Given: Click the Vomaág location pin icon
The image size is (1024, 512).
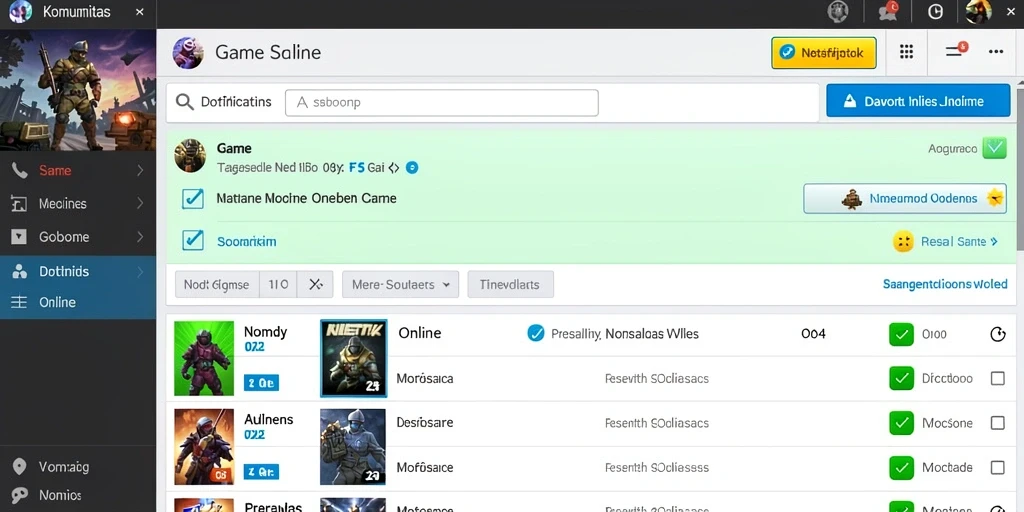Looking at the screenshot, I should point(20,467).
